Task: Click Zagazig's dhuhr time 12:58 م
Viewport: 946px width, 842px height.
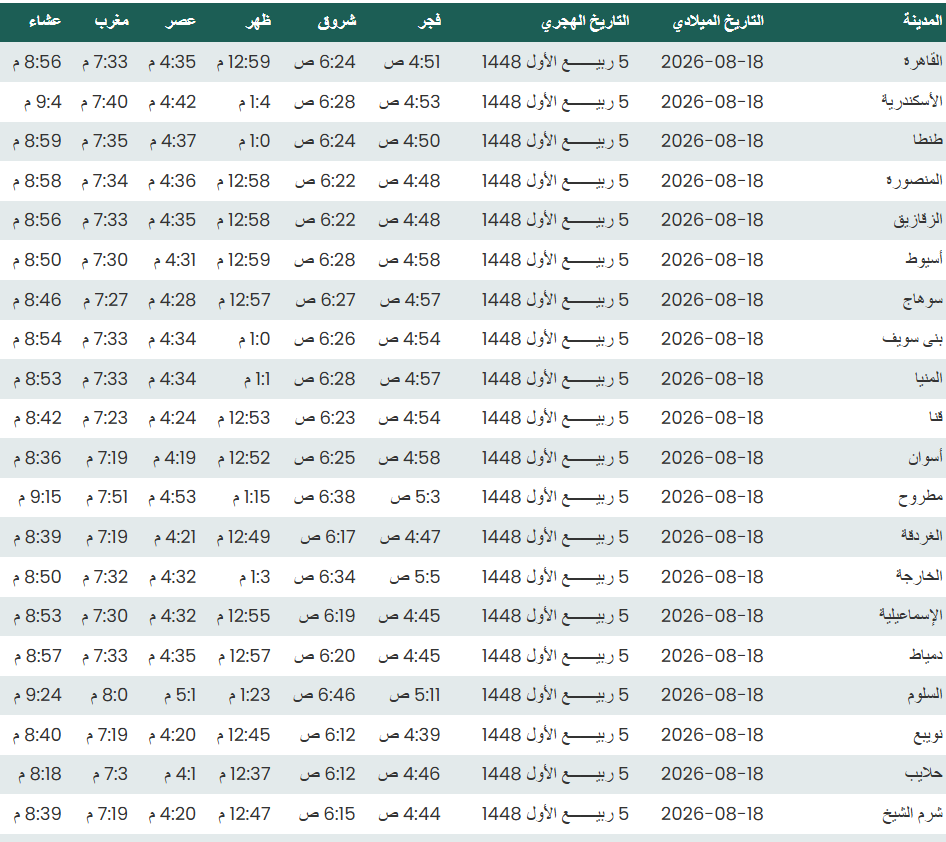Action: click(244, 220)
